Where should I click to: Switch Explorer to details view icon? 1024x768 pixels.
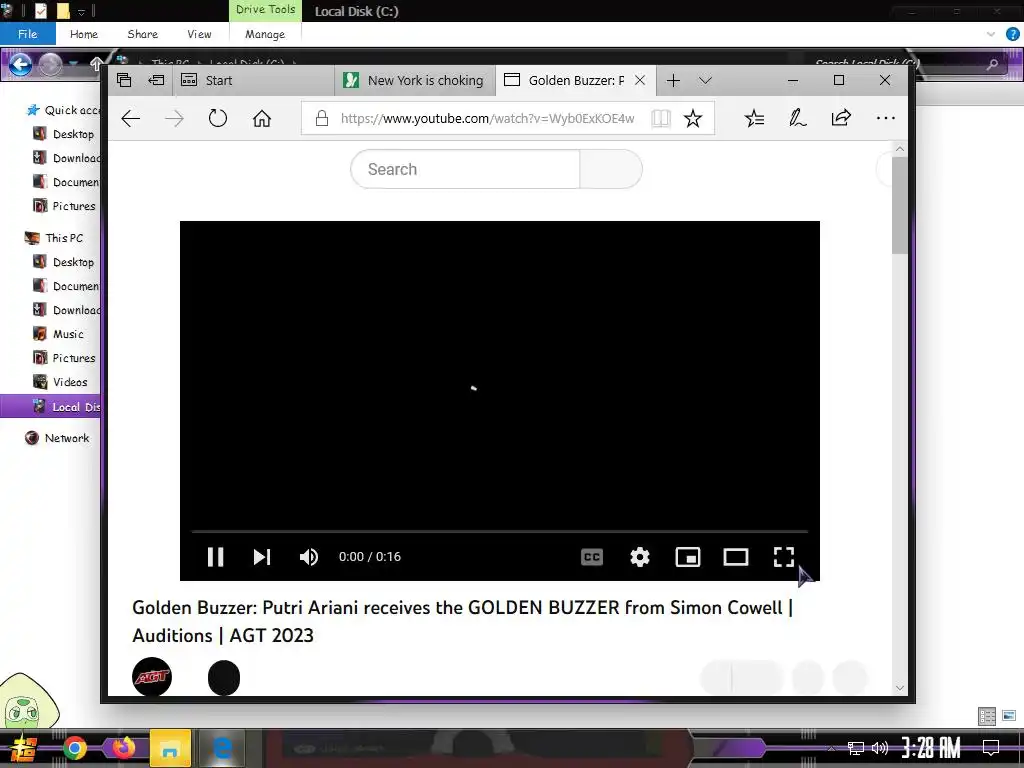pyautogui.click(x=987, y=716)
